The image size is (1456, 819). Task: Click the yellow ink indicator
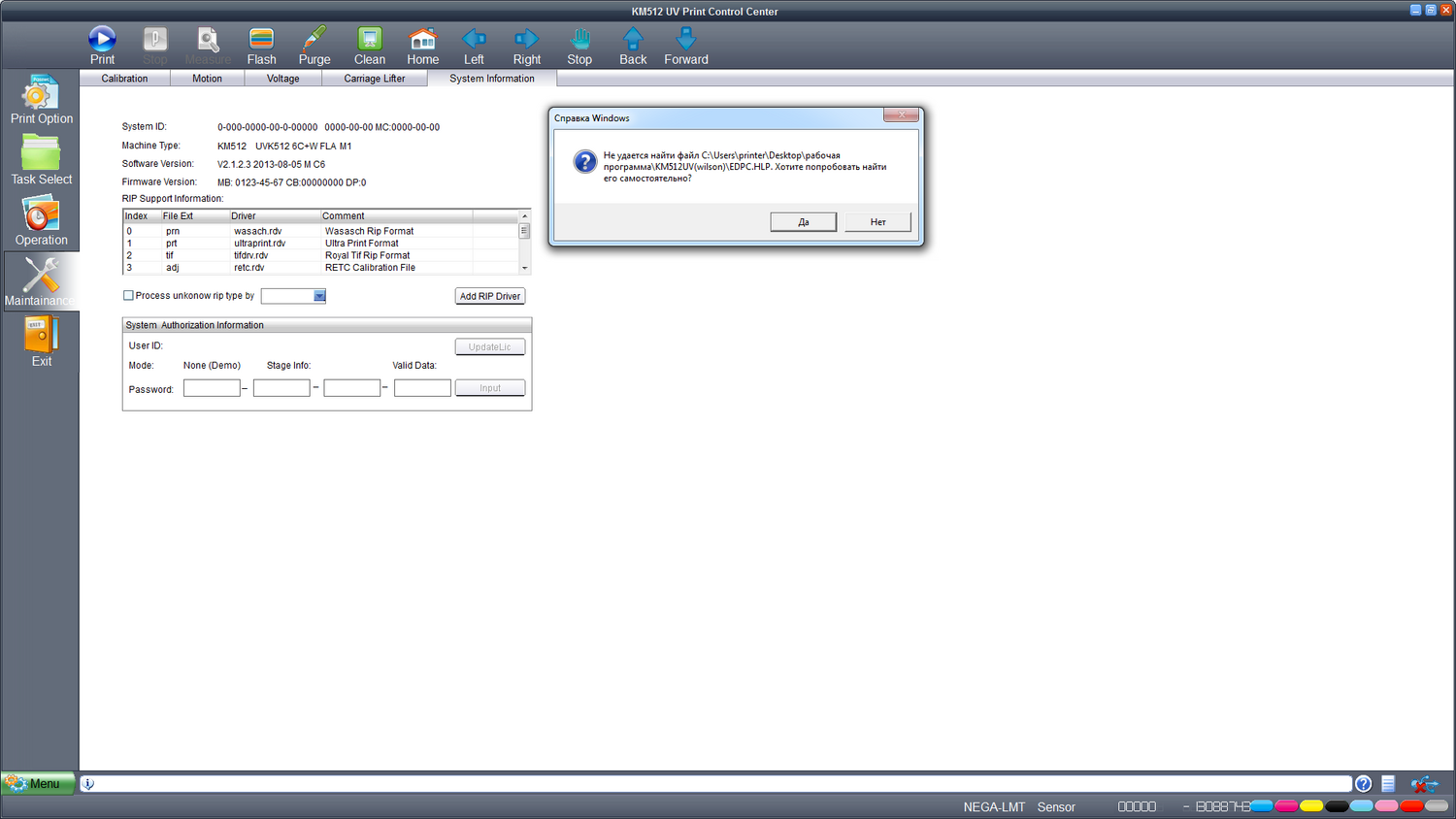(x=1311, y=806)
